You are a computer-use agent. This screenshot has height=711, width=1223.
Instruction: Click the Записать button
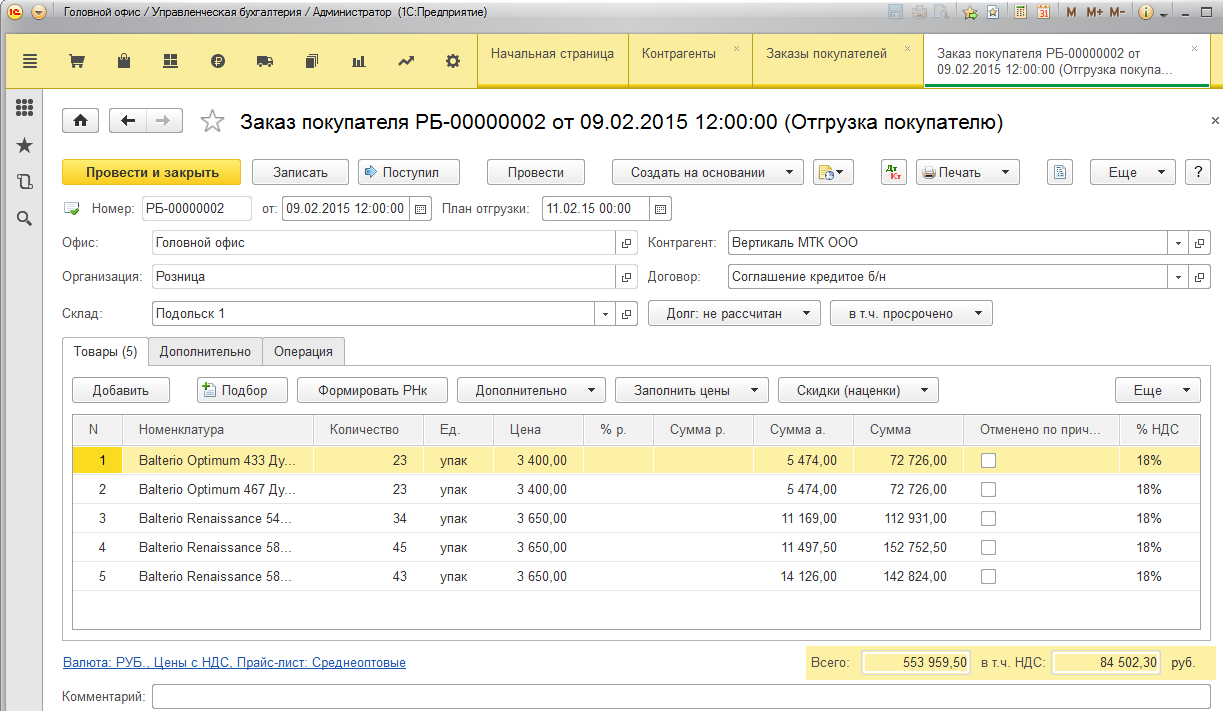pos(300,172)
